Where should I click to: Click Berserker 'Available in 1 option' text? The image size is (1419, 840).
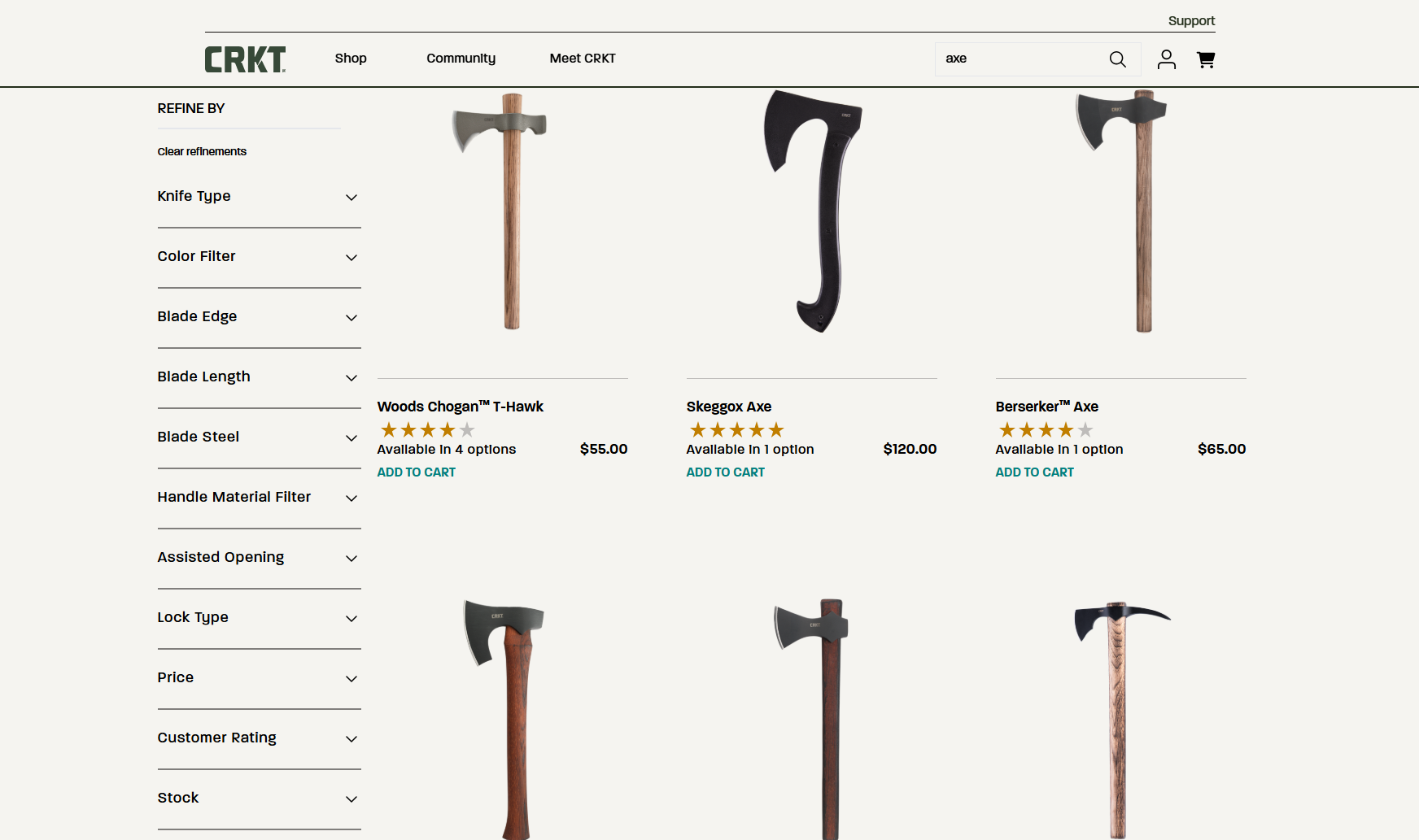[1059, 450]
